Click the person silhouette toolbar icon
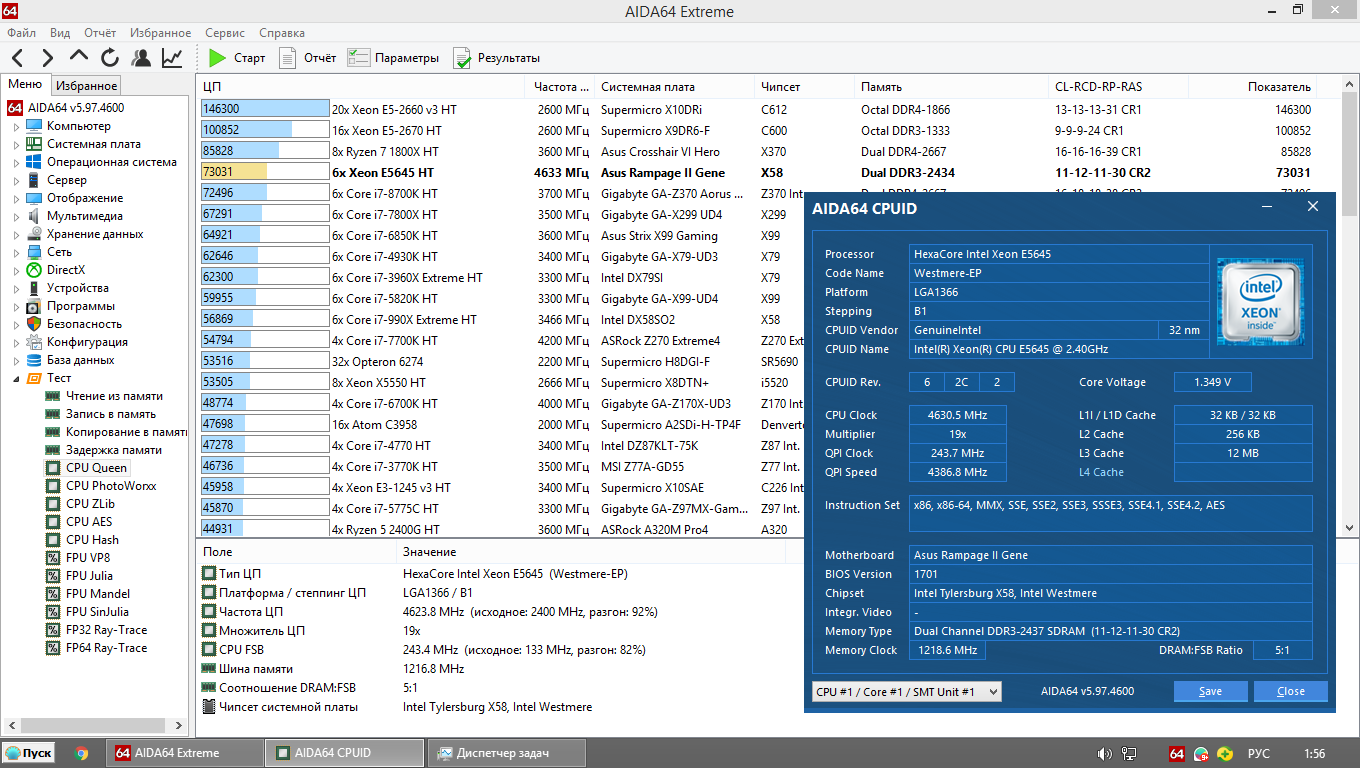1360x768 pixels. [x=141, y=58]
